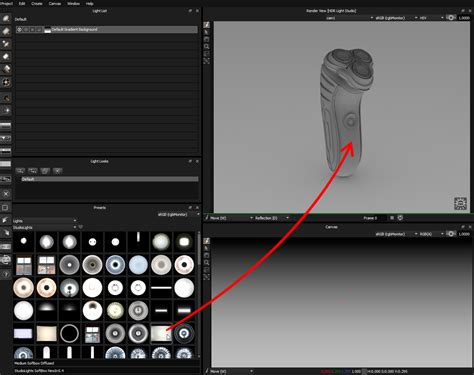Select the brush tool in the Canvas sidebar
474x375 pixels.
(x=207, y=241)
